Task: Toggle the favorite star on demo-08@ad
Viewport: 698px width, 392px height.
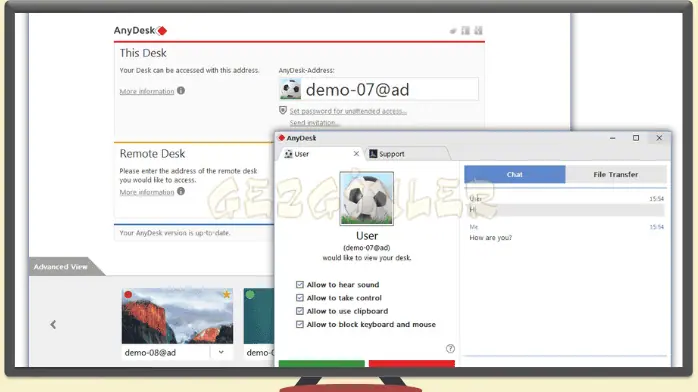Action: [x=227, y=294]
